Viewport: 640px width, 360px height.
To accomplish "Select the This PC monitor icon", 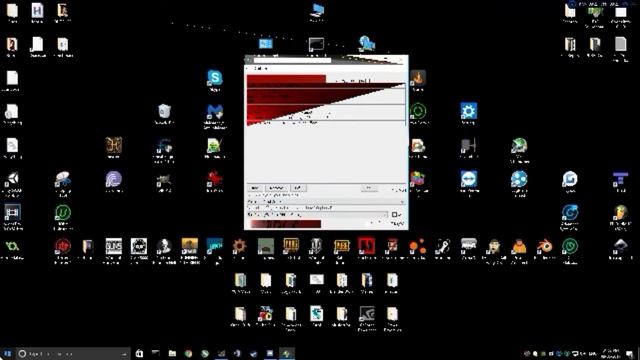I will pyautogui.click(x=317, y=10).
